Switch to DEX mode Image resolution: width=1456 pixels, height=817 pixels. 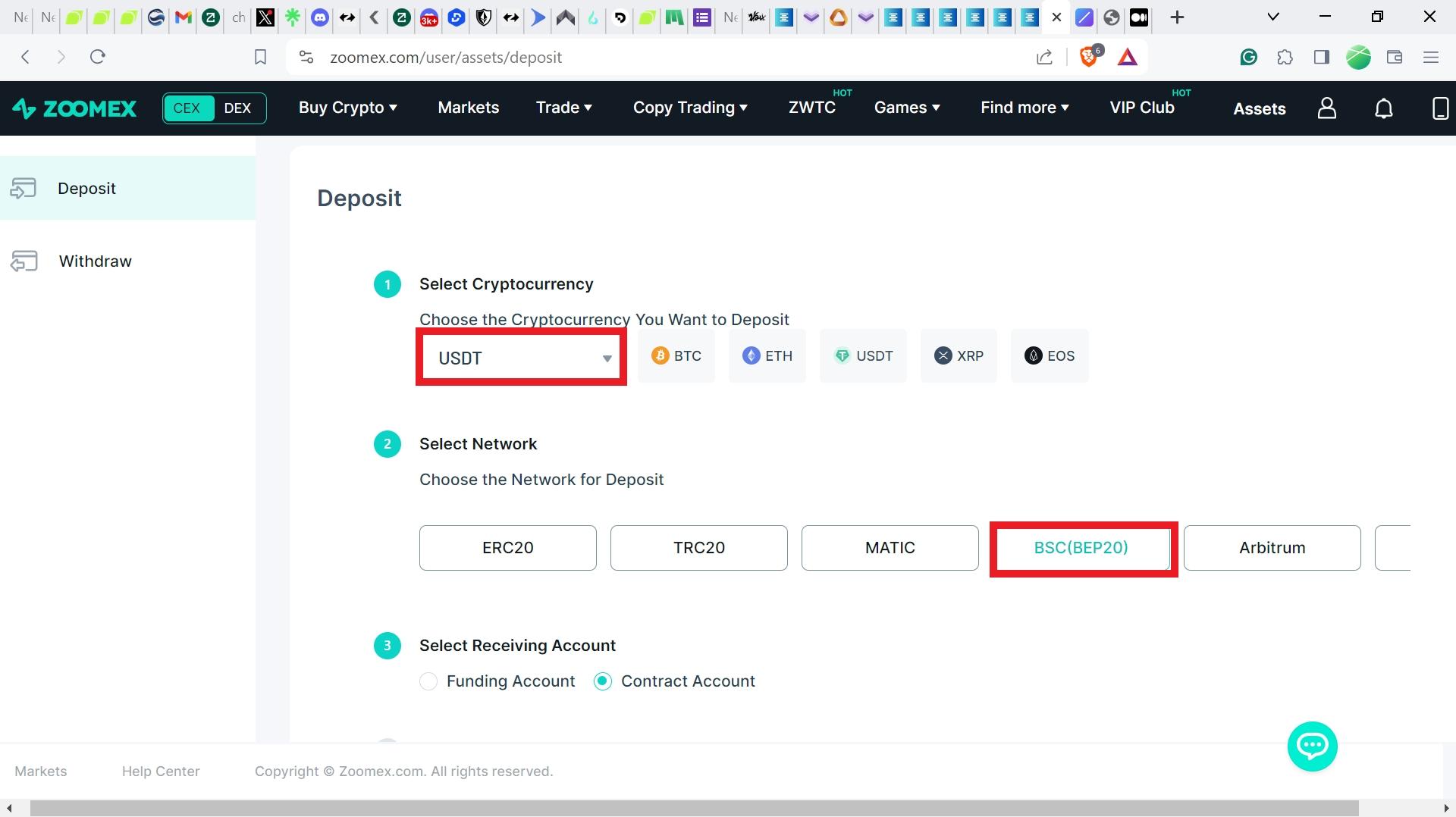tap(238, 108)
